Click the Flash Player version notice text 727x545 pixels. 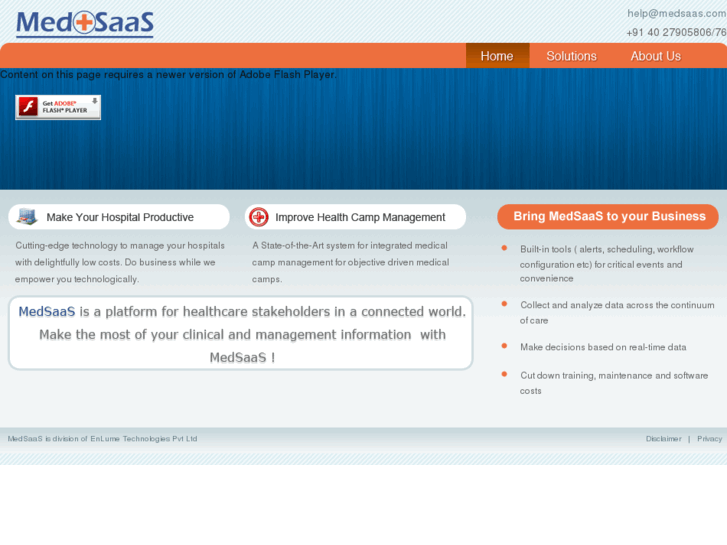click(168, 75)
